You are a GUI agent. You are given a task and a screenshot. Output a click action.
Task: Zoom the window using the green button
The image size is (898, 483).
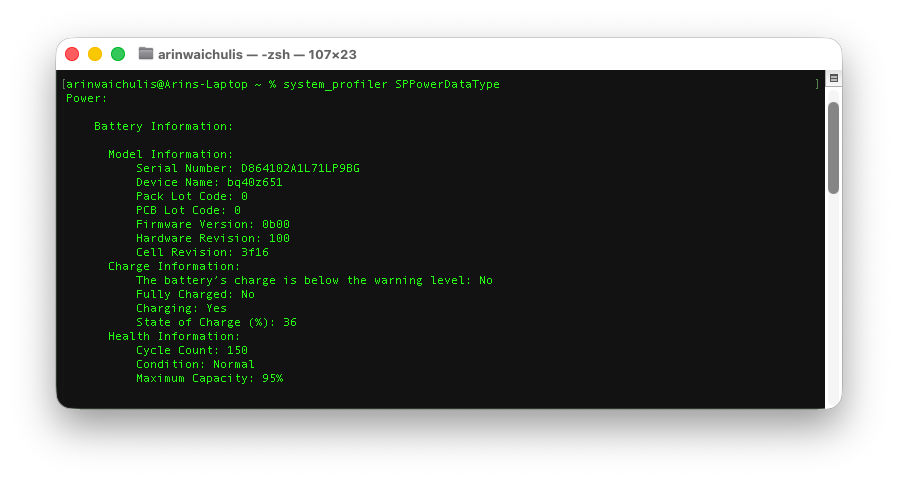point(118,54)
